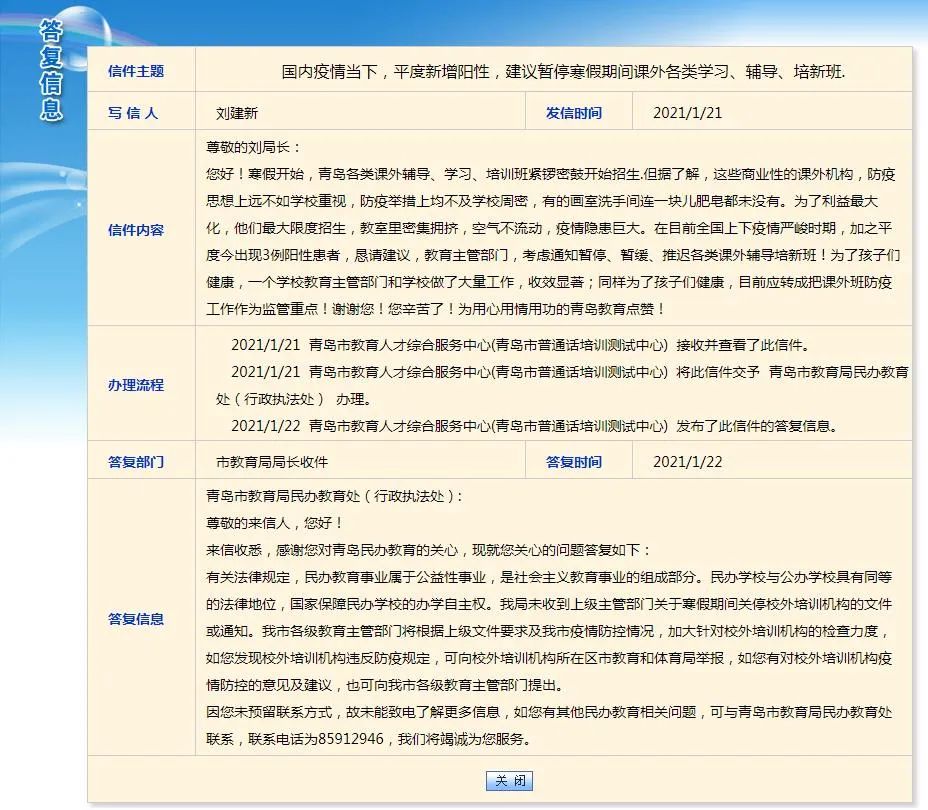Screen dimensions: 928x810
Task: Click the line 青岛市教育局民办教育处（行政执法处）：
Action: tap(334, 496)
